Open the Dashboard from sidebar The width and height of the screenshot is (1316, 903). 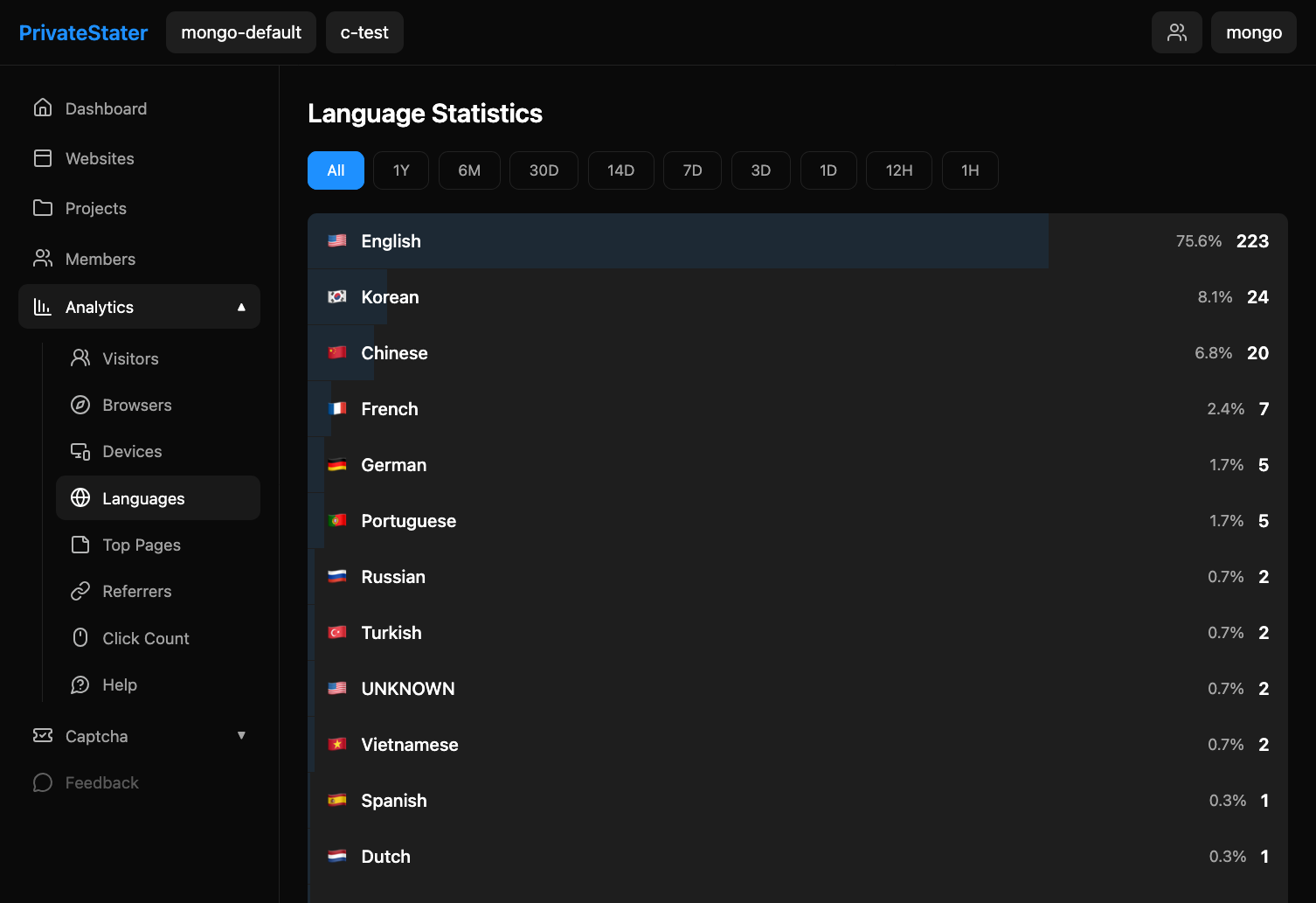(x=105, y=108)
